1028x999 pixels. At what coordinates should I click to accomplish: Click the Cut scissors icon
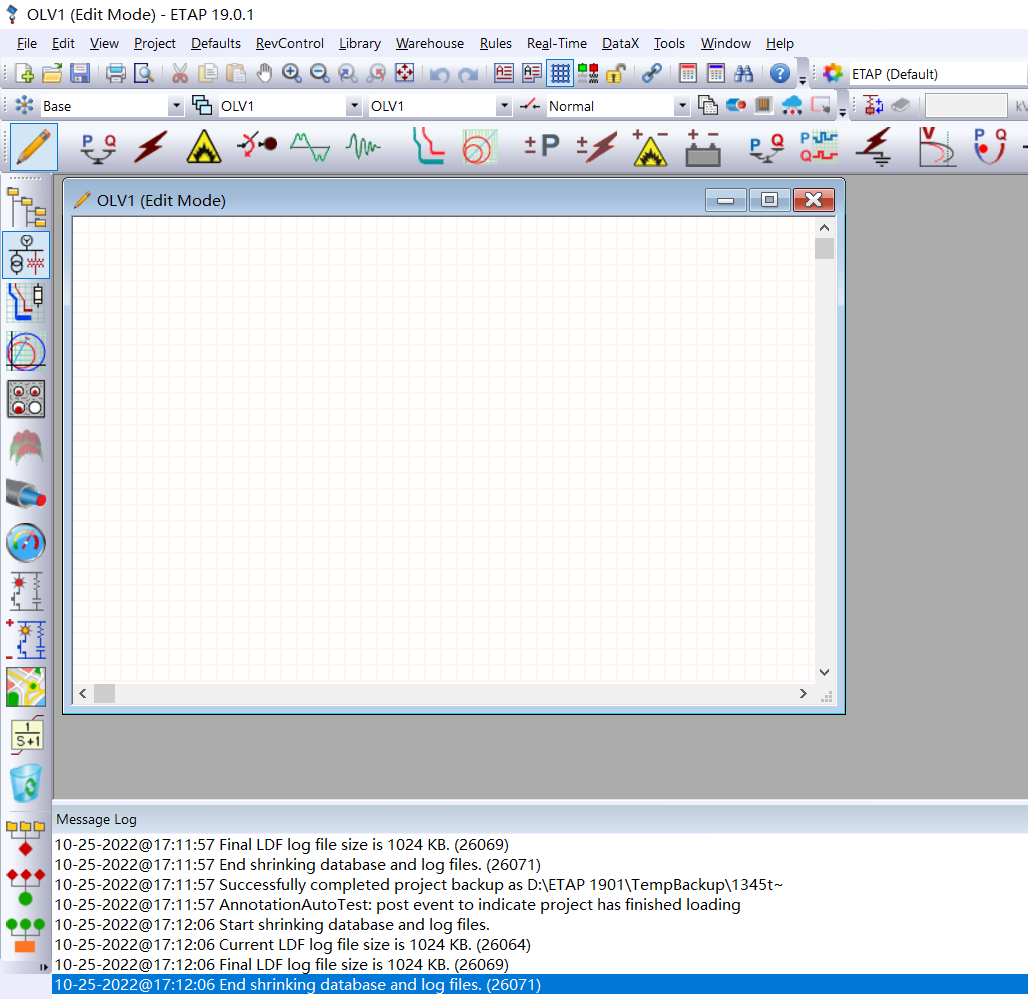tap(180, 73)
